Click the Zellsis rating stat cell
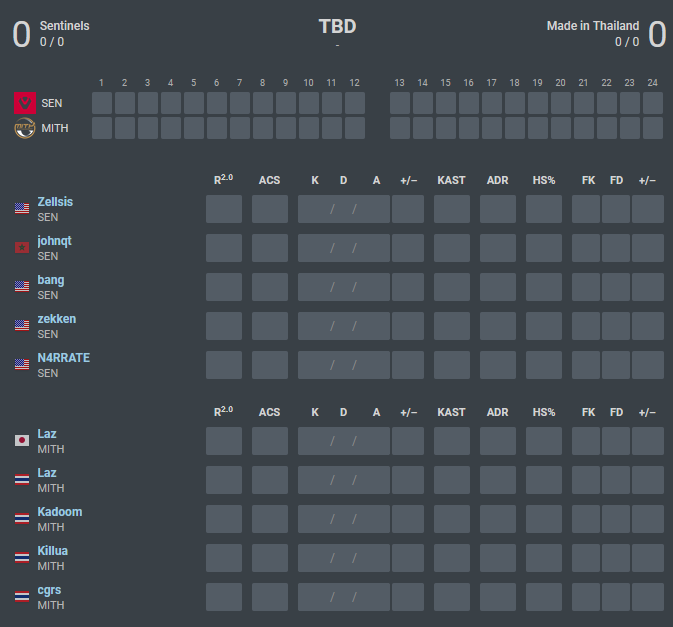This screenshot has height=627, width=673. pyautogui.click(x=224, y=209)
